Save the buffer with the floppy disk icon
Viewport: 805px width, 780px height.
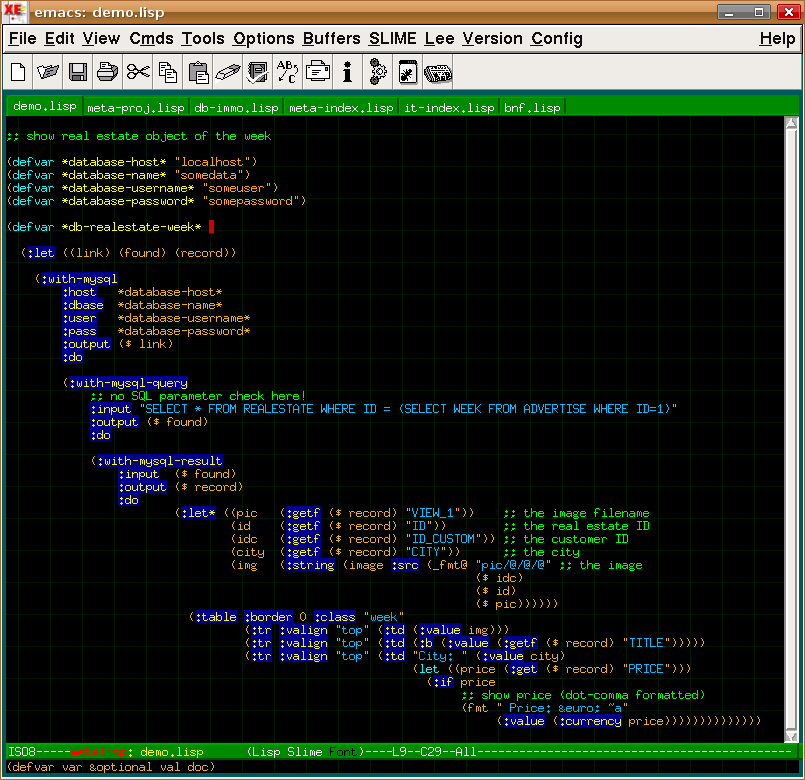[78, 72]
